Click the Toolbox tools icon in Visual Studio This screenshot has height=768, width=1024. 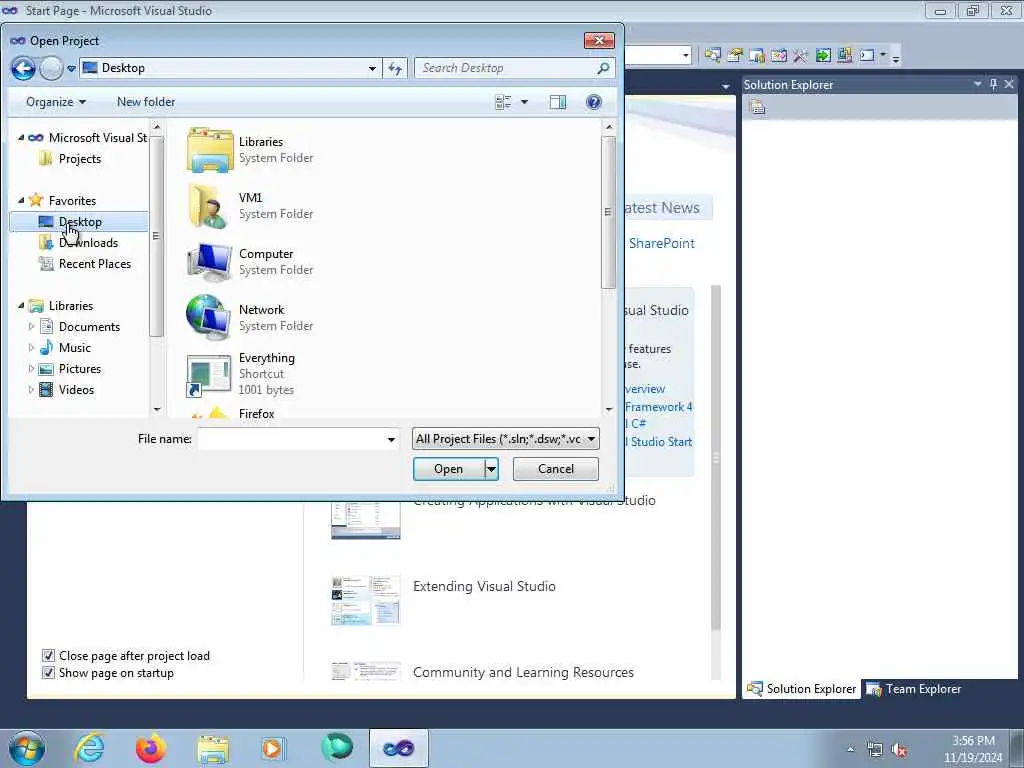[801, 56]
